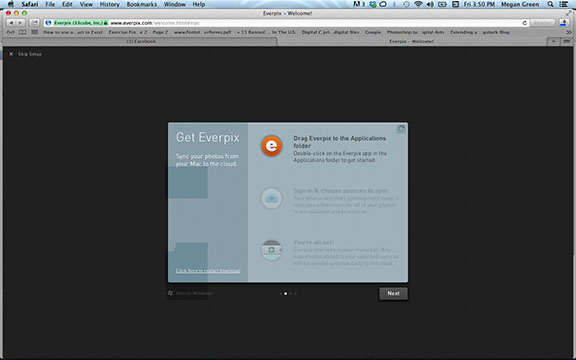
Task: Click the orange Everpix 'e' app icon
Action: pos(271,146)
